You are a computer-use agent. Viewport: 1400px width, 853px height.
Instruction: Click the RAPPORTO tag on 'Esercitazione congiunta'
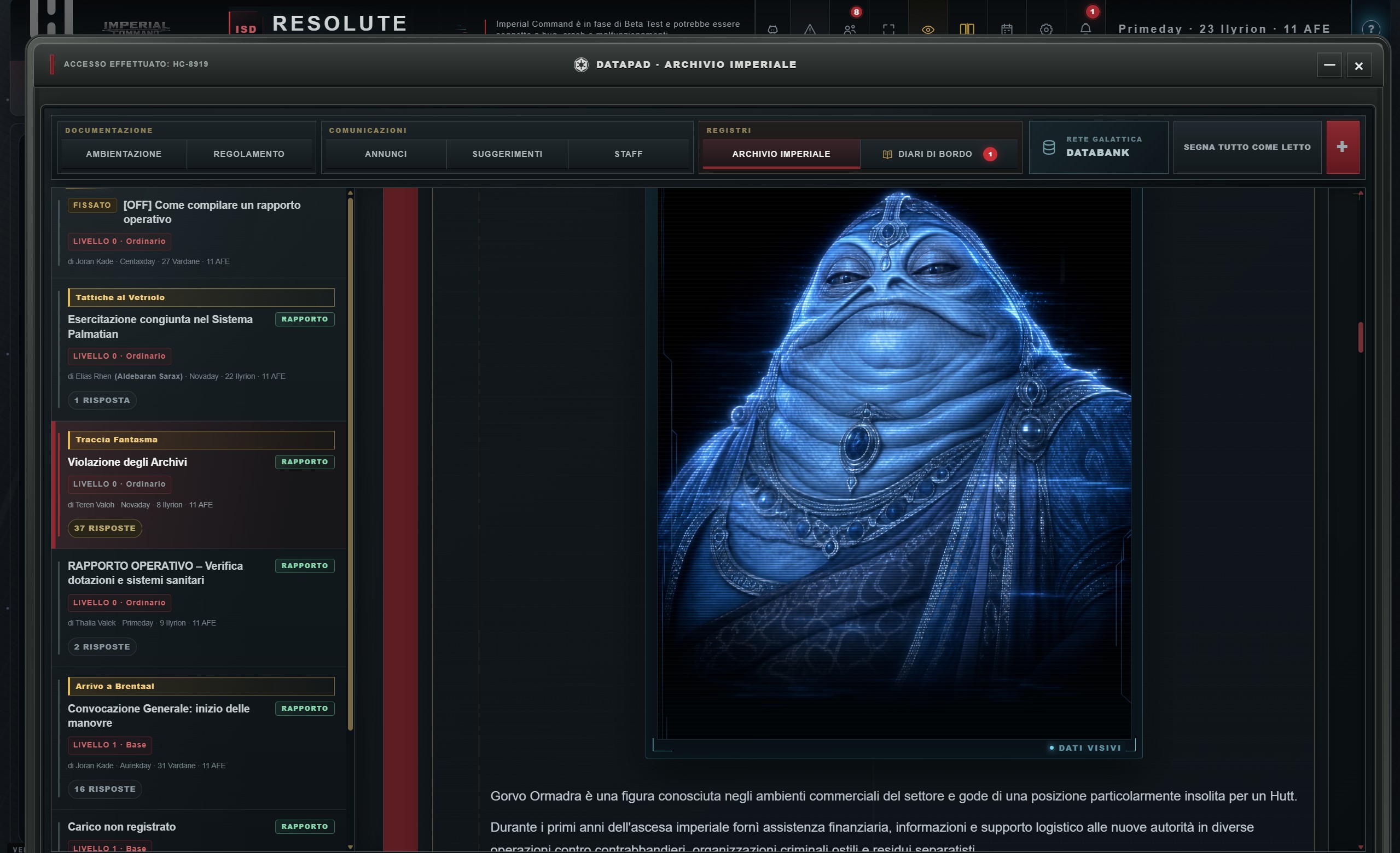click(x=305, y=319)
